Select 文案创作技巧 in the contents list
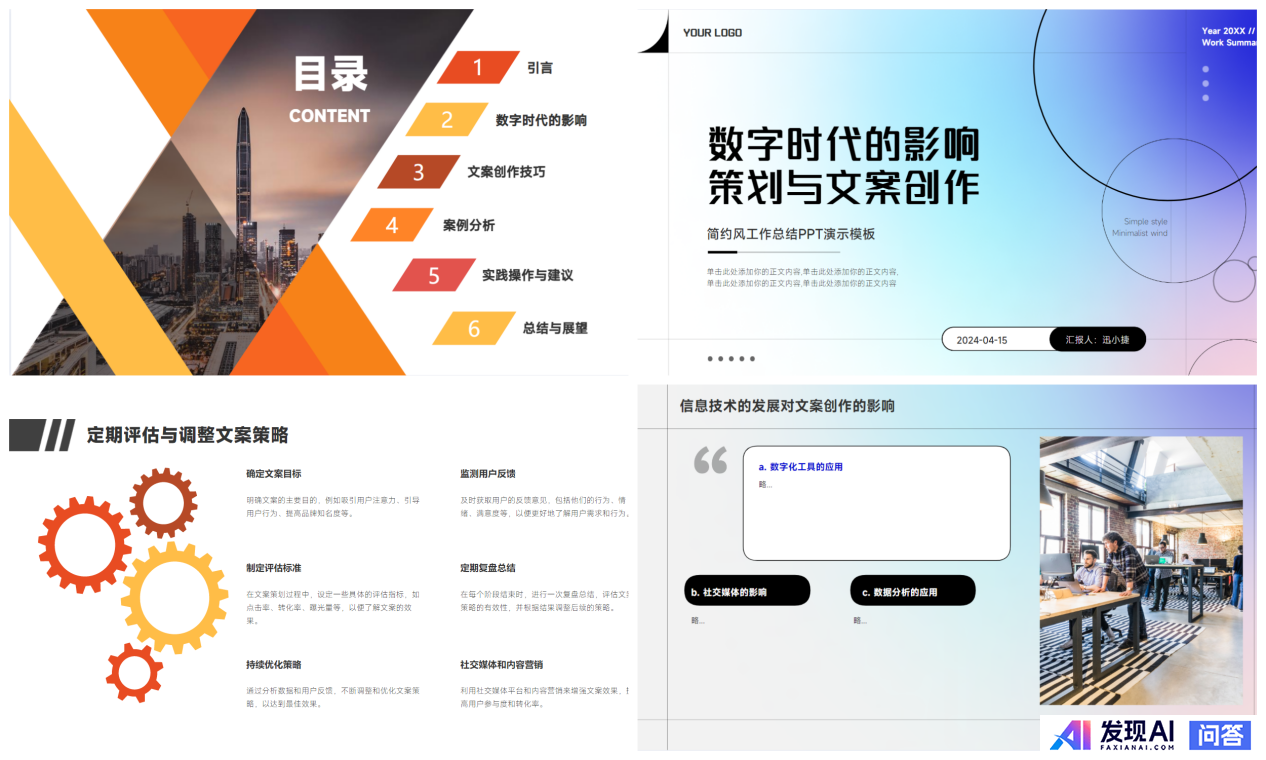The image size is (1266, 760). point(507,172)
